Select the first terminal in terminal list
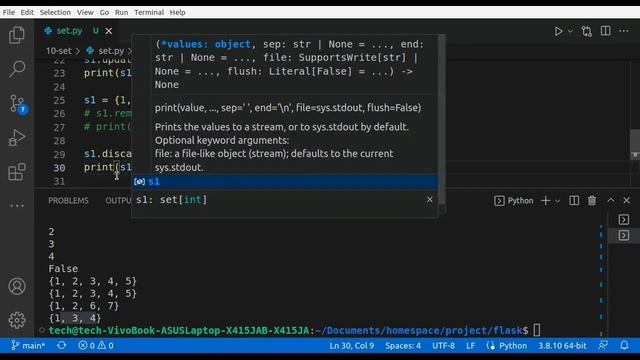 click(624, 220)
